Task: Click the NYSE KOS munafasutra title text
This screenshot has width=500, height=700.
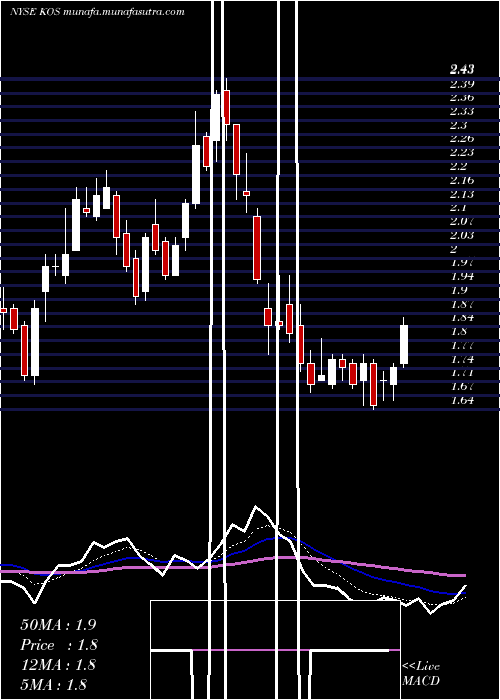Action: [97, 12]
